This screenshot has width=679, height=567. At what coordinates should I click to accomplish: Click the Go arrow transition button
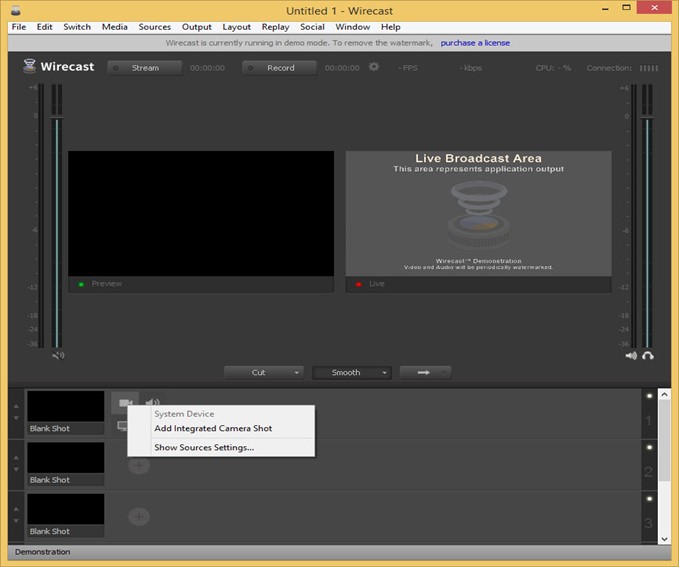point(425,373)
